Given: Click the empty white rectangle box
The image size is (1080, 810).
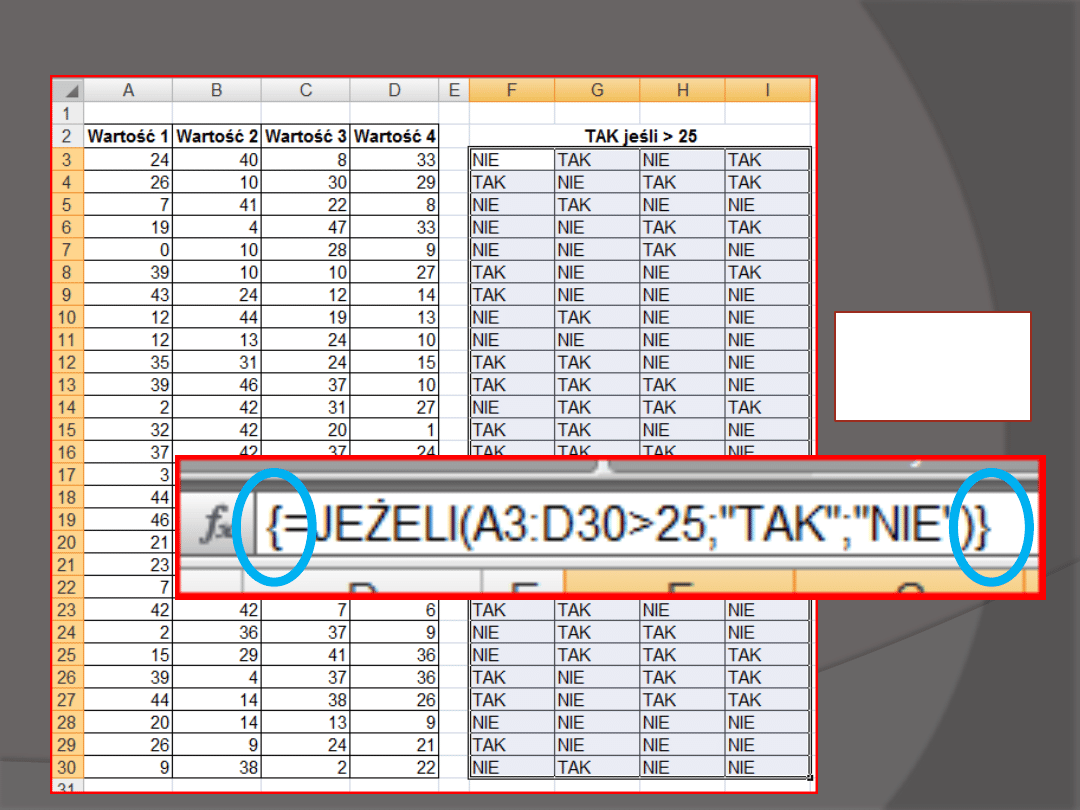Looking at the screenshot, I should (932, 366).
